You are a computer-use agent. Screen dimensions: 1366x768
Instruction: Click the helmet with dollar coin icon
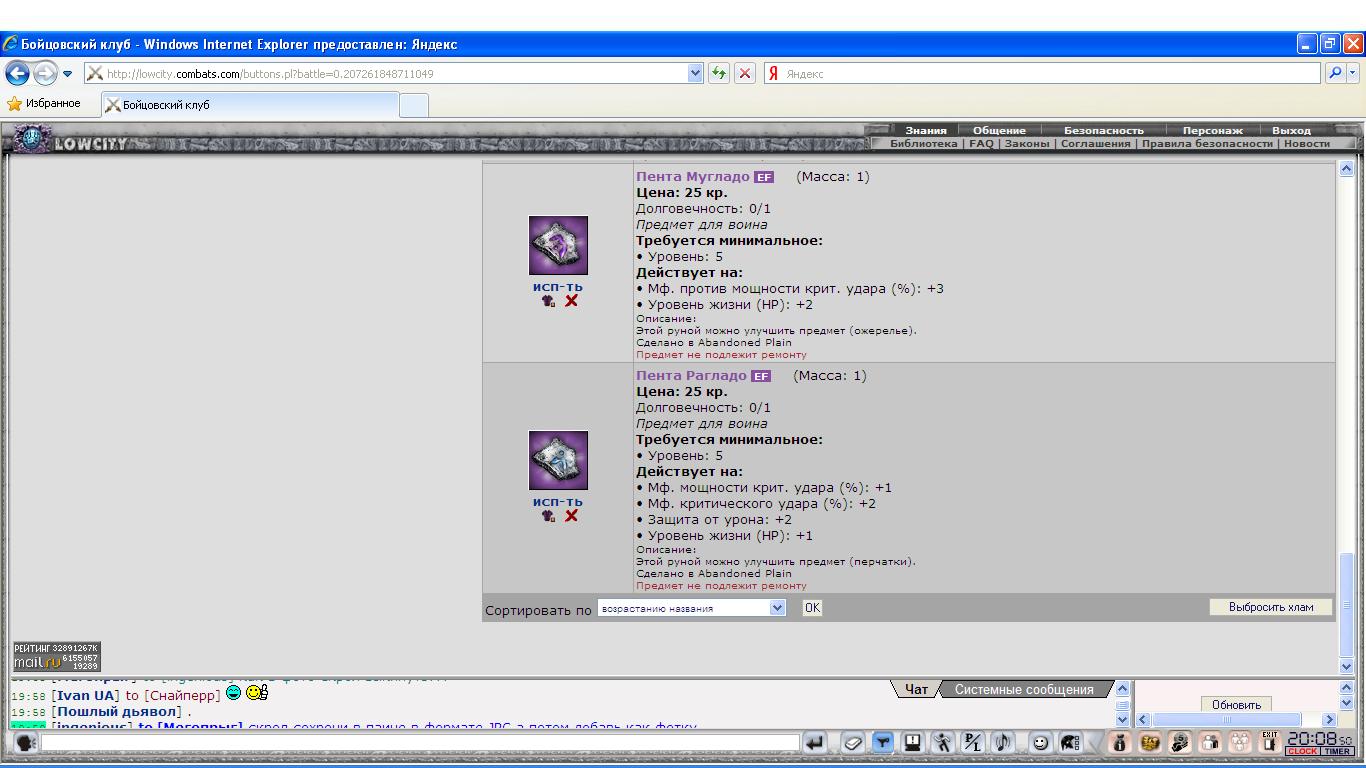pos(1180,743)
